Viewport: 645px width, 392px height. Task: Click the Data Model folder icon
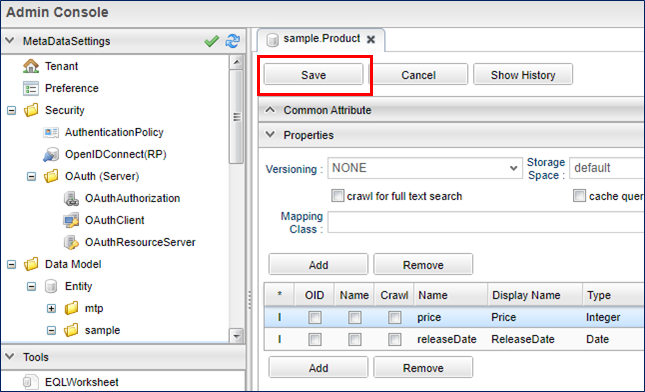pyautogui.click(x=31, y=264)
